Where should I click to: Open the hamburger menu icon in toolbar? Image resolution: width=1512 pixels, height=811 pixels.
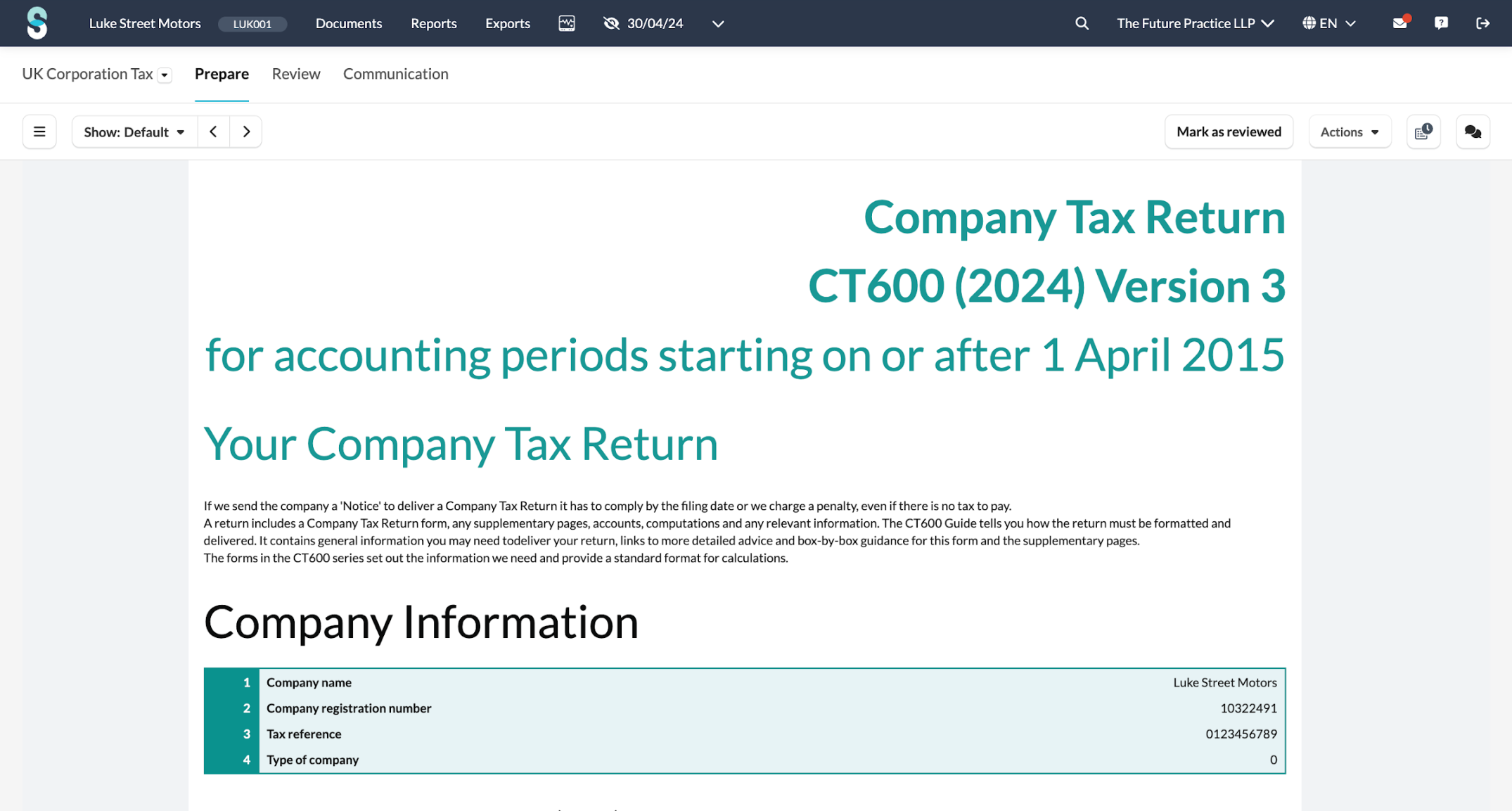pyautogui.click(x=39, y=131)
